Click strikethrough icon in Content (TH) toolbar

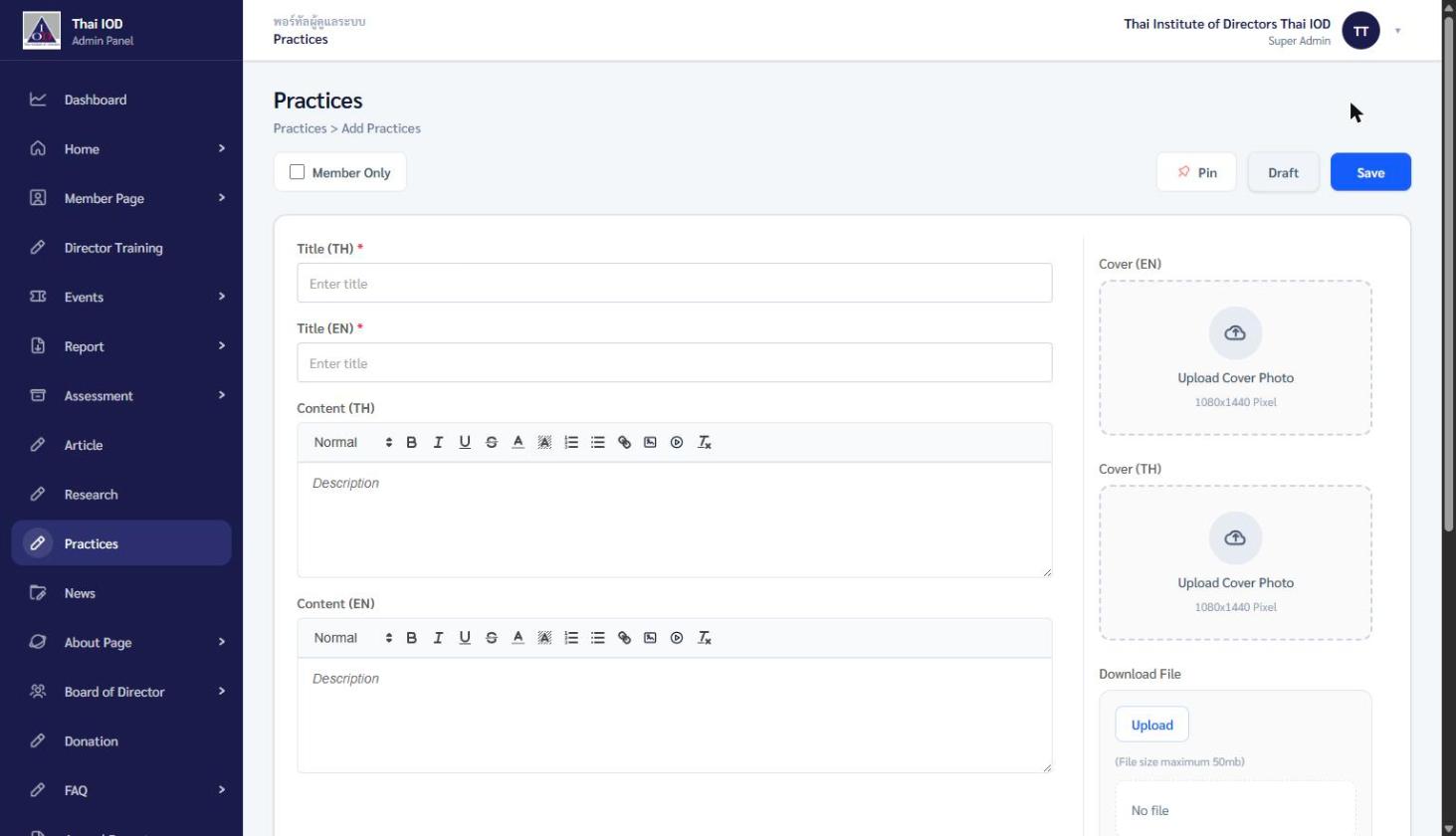tap(491, 442)
